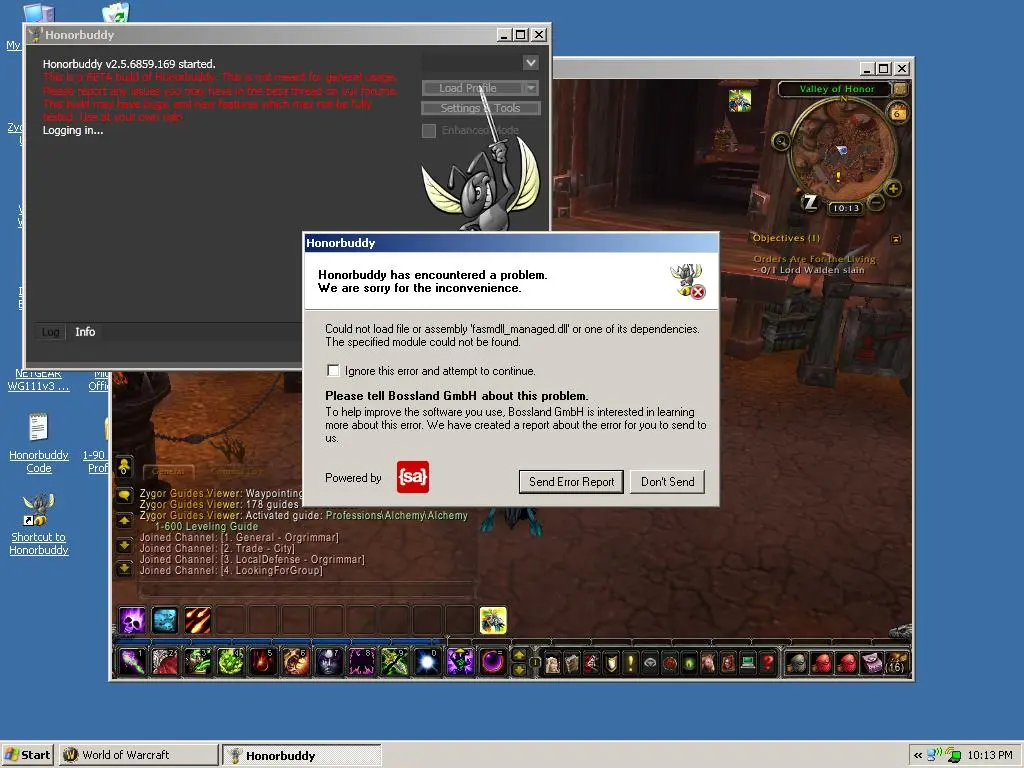Open the calendar icon showing 6
The height and width of the screenshot is (768, 1024).
point(897,113)
